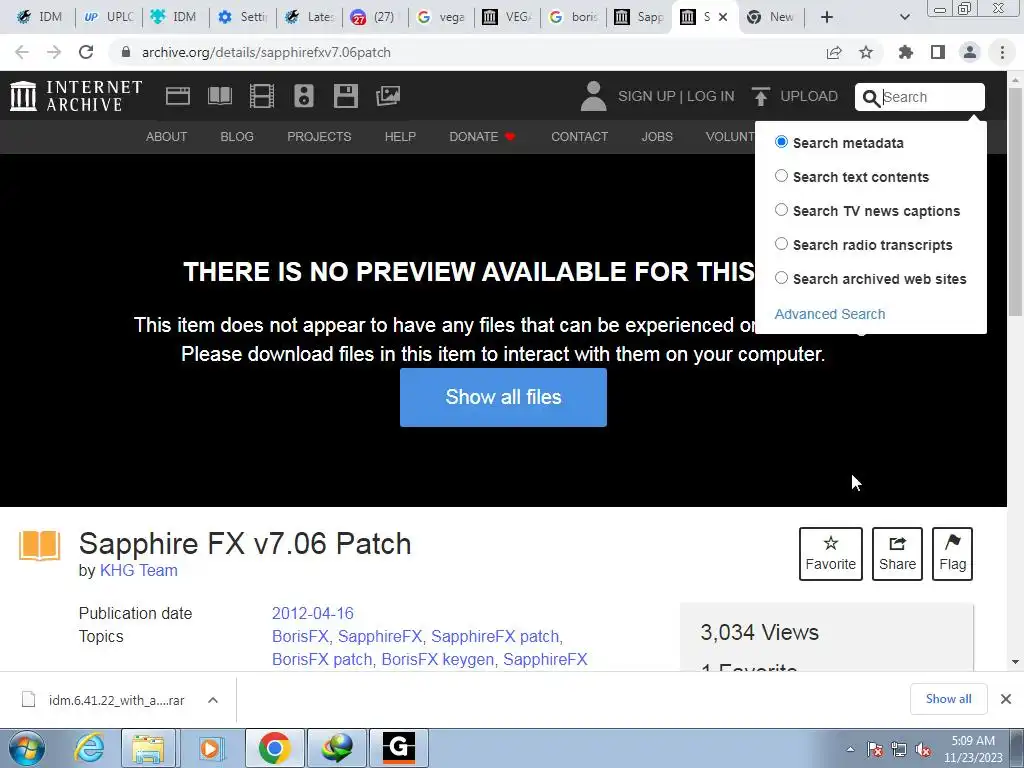Viewport: 1024px width, 768px height.
Task: Select Search archived web sites option
Action: click(781, 278)
